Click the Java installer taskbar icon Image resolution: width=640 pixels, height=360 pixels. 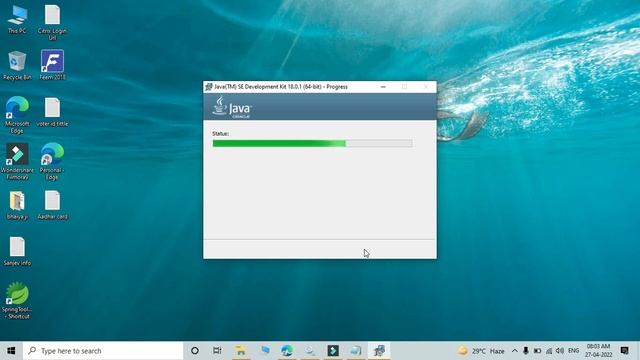pos(379,351)
